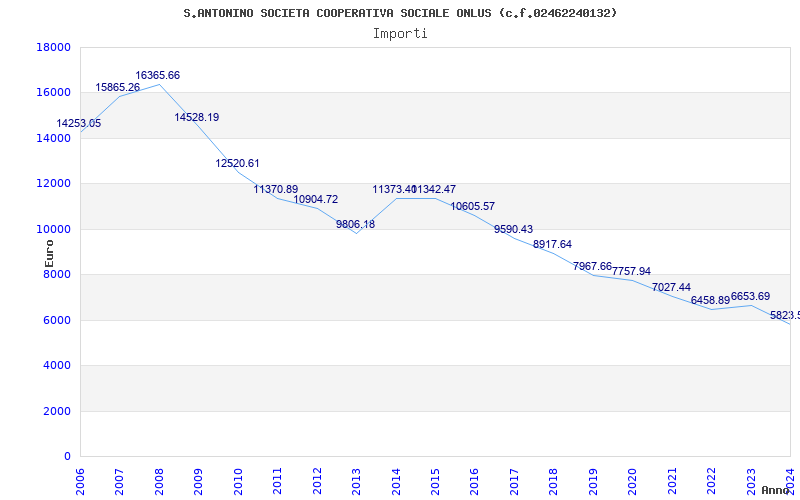800x500 pixels.
Task: Click the x-axis year label 2020
Action: click(x=633, y=480)
